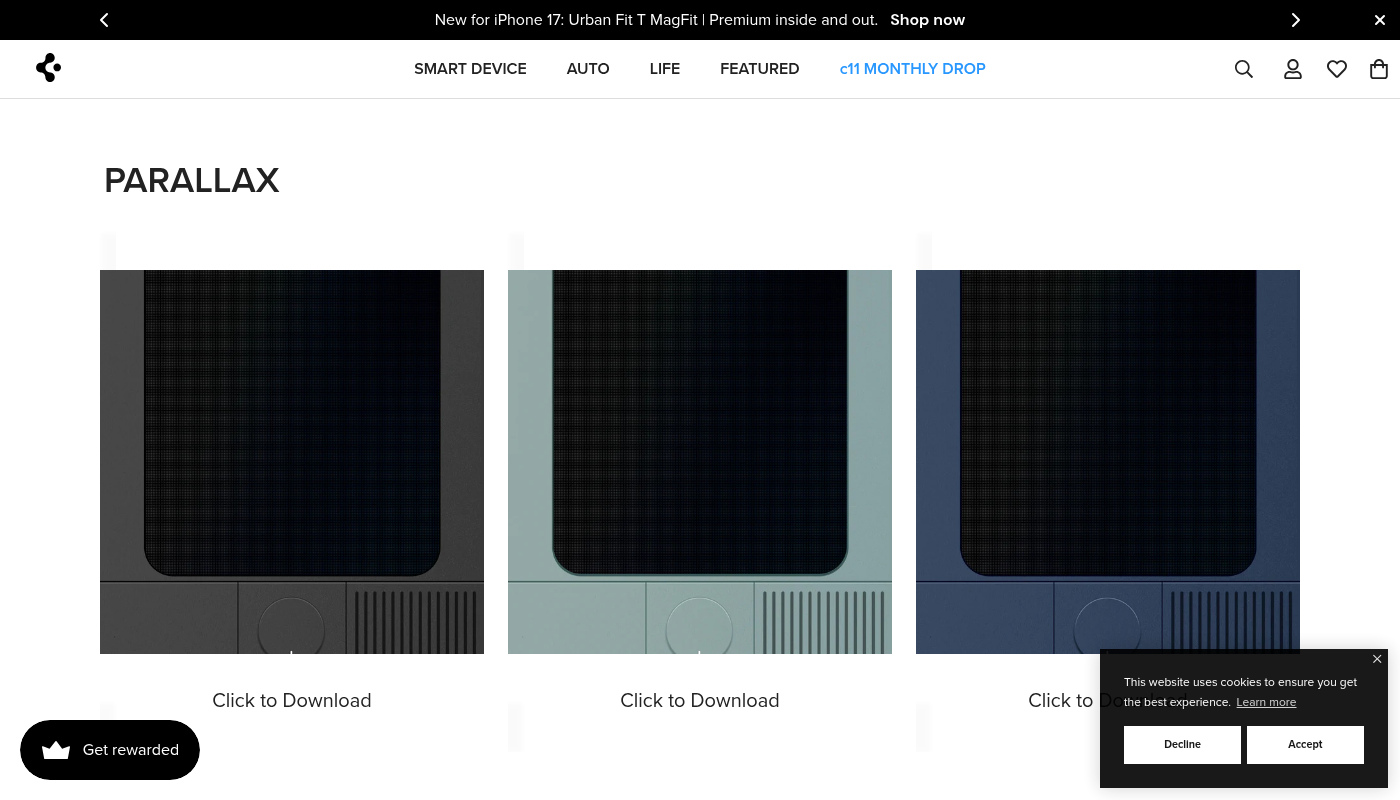Open the search magnifier icon
Image resolution: width=1400 pixels, height=800 pixels.
click(1243, 69)
